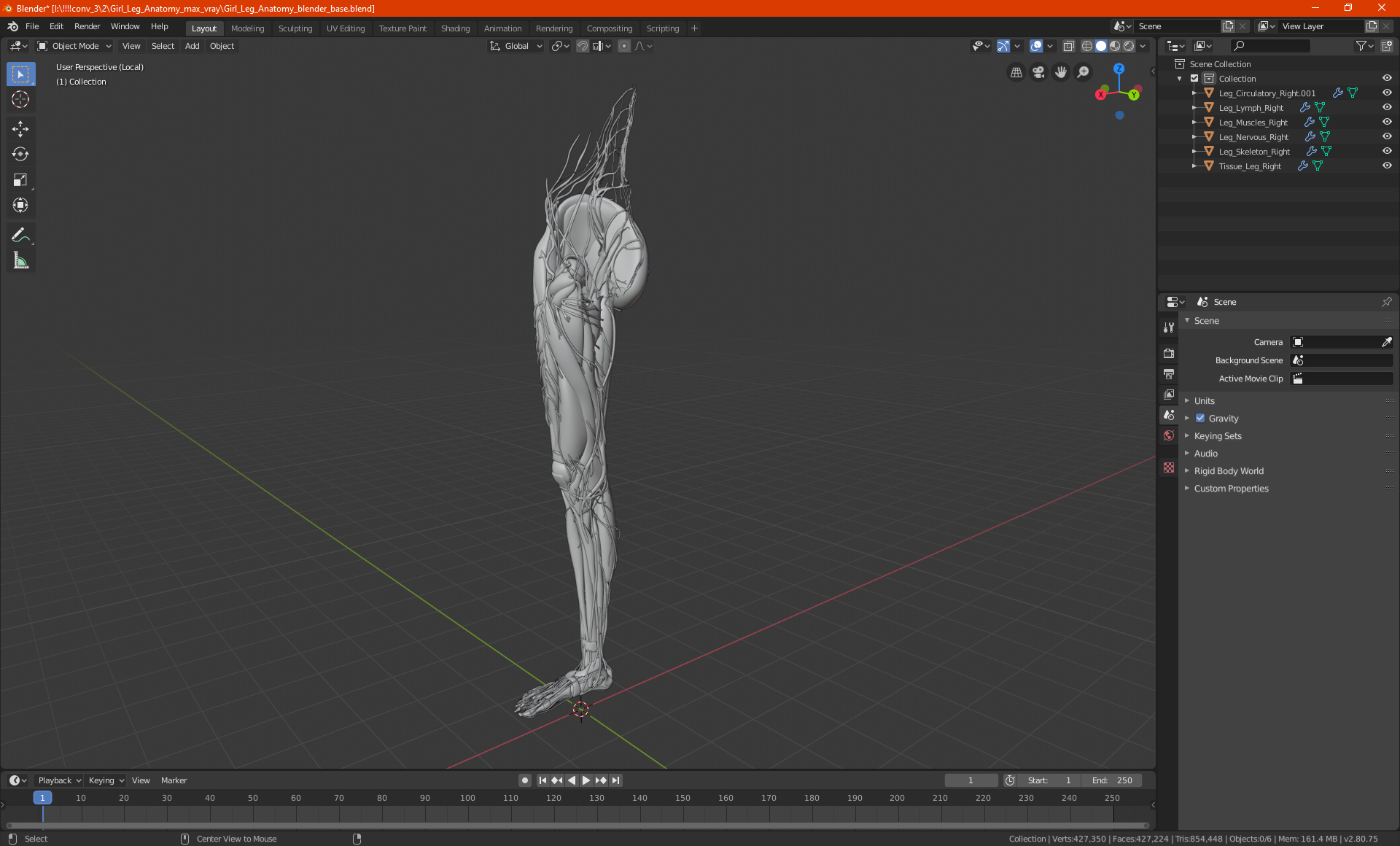Select the Measure tool
The height and width of the screenshot is (846, 1400).
tap(20, 260)
